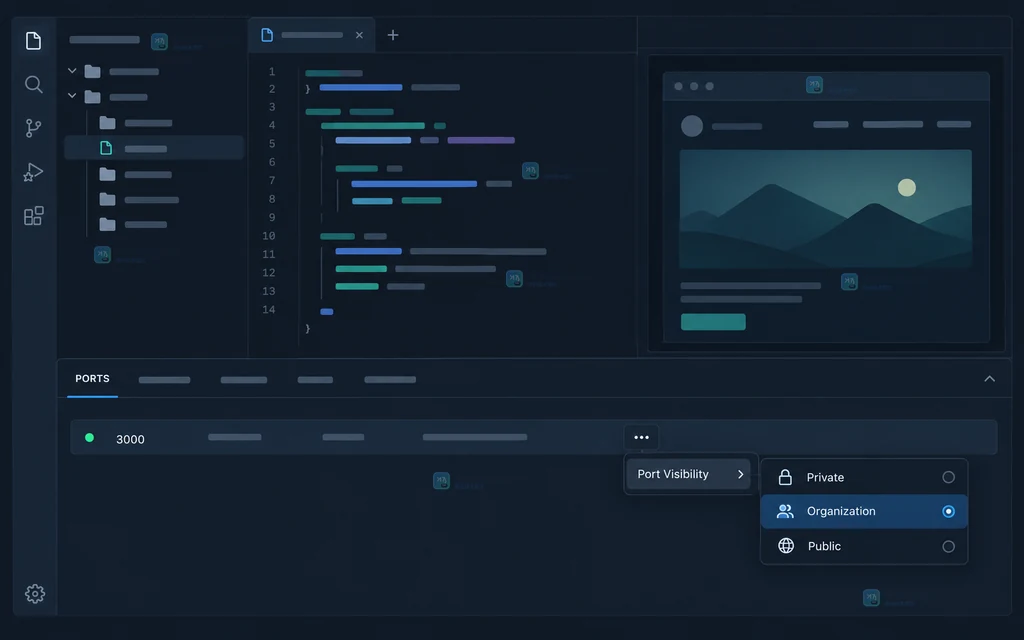Close the open editor file tab
Screen dimensions: 1024x640
point(359,35)
